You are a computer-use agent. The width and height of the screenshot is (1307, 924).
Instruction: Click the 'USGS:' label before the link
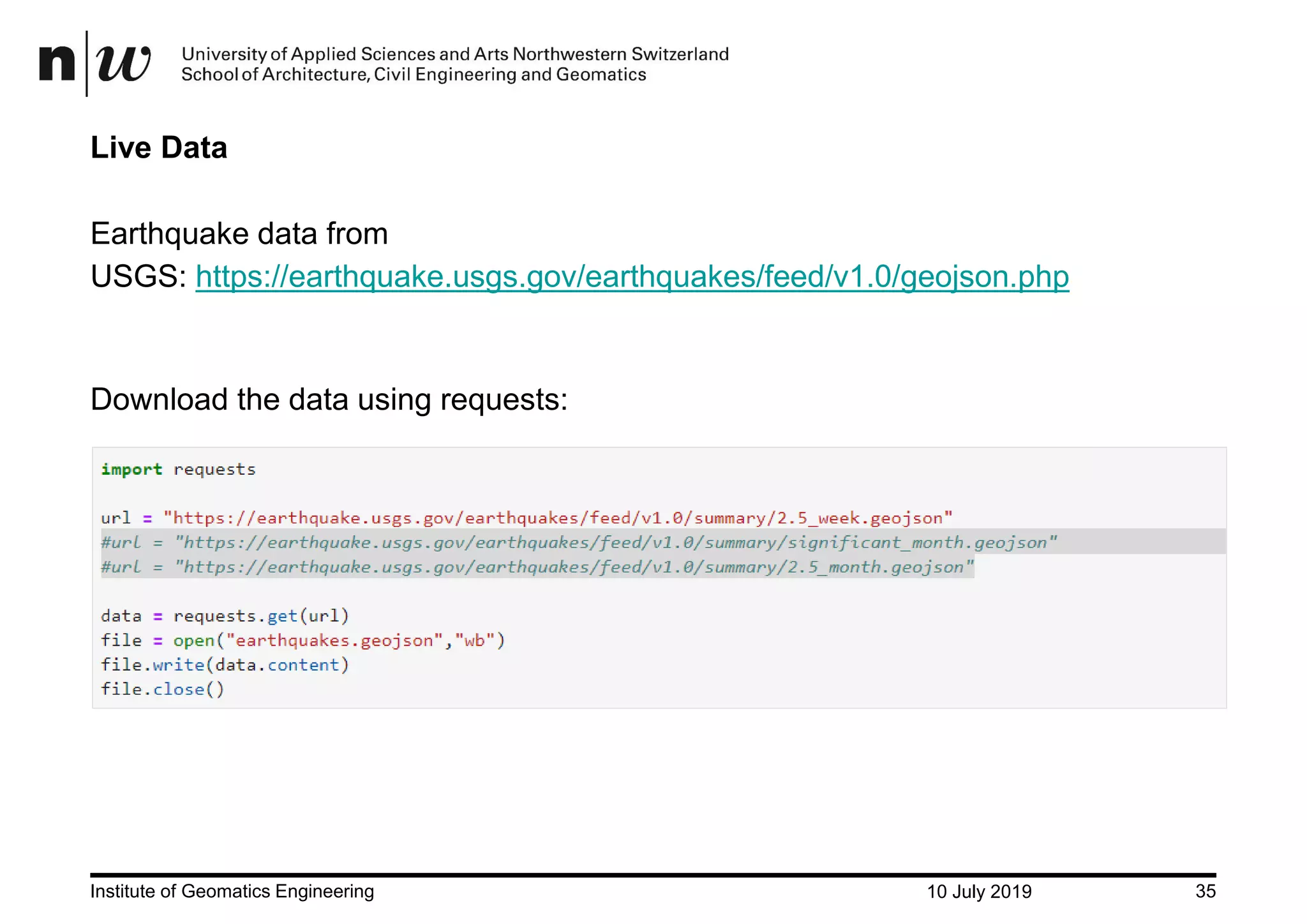click(138, 277)
